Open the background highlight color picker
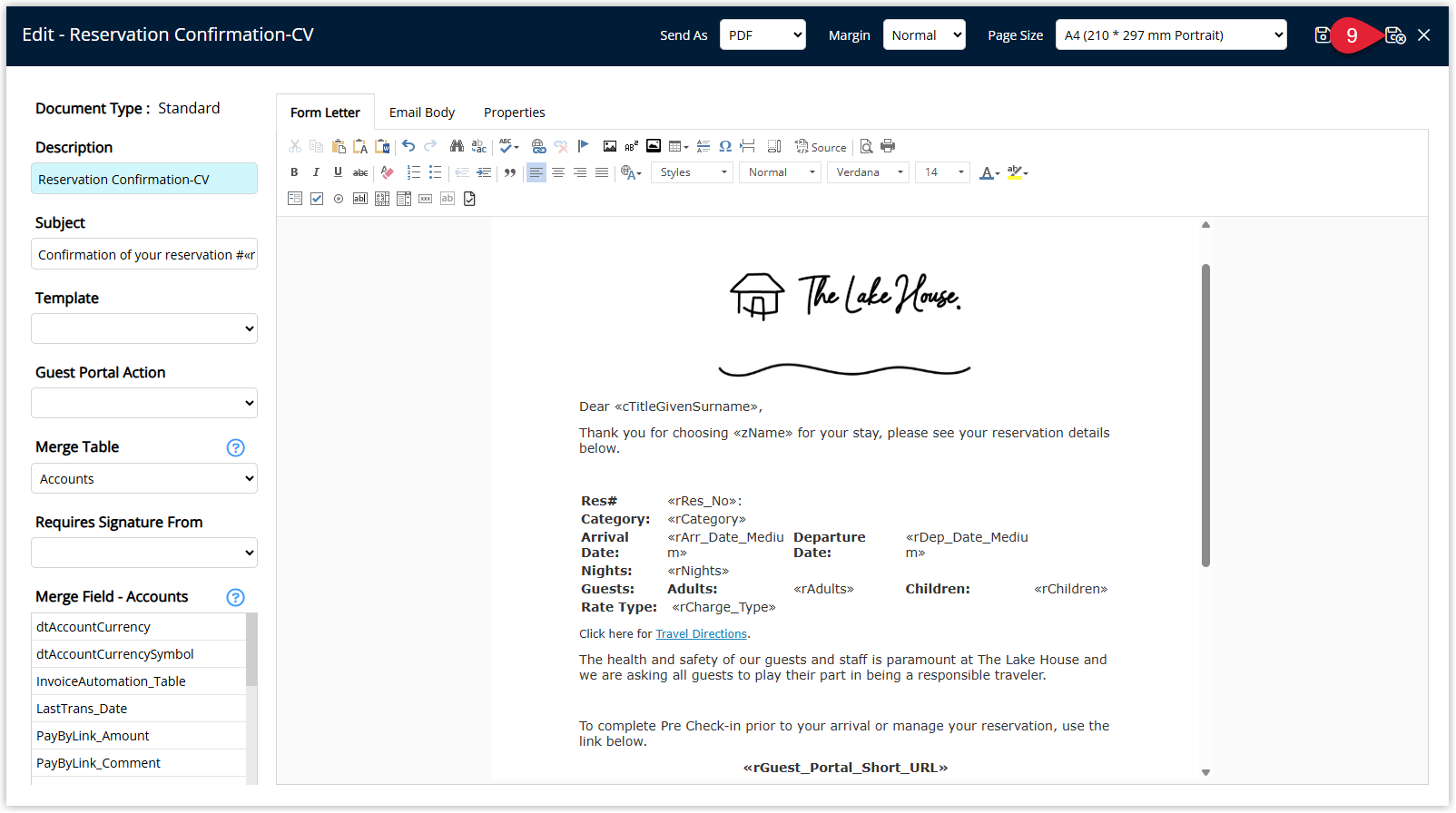 tap(1018, 172)
